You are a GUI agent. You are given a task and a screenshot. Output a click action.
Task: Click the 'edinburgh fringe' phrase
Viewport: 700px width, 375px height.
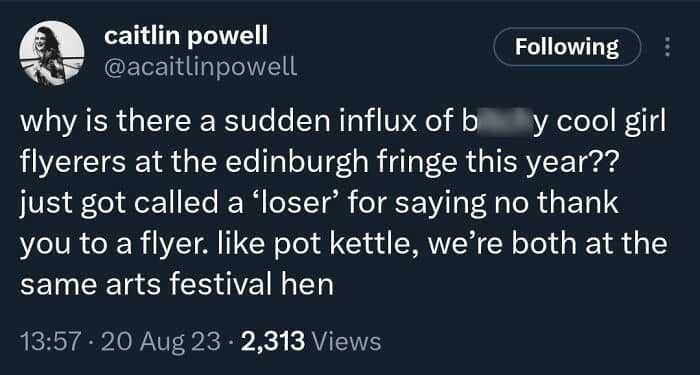click(341, 164)
